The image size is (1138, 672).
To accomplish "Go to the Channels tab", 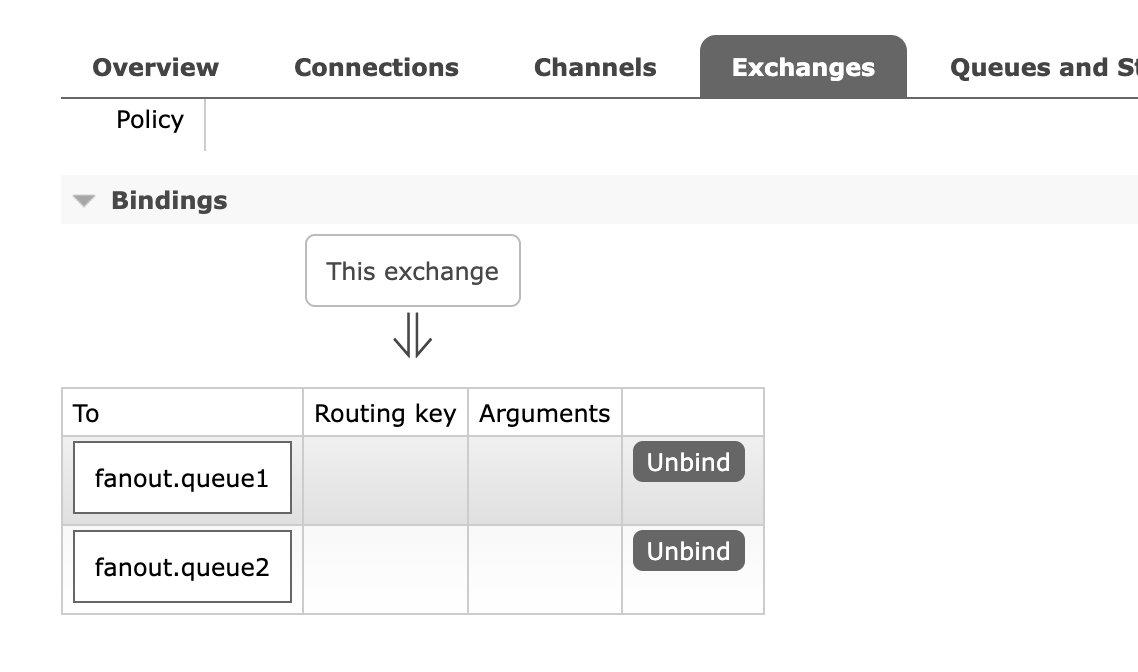I will pos(595,67).
